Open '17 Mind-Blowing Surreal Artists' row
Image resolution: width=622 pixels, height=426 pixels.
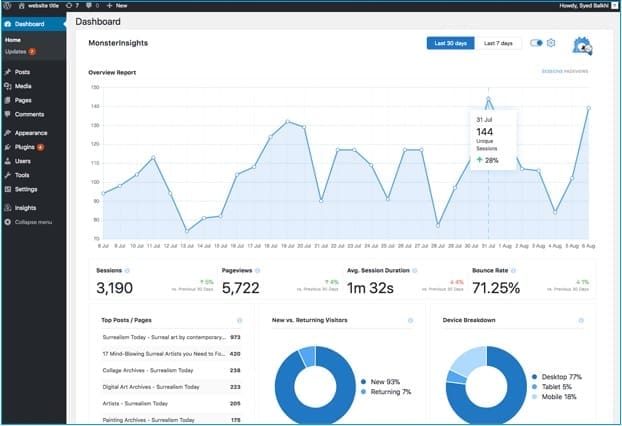(171, 354)
